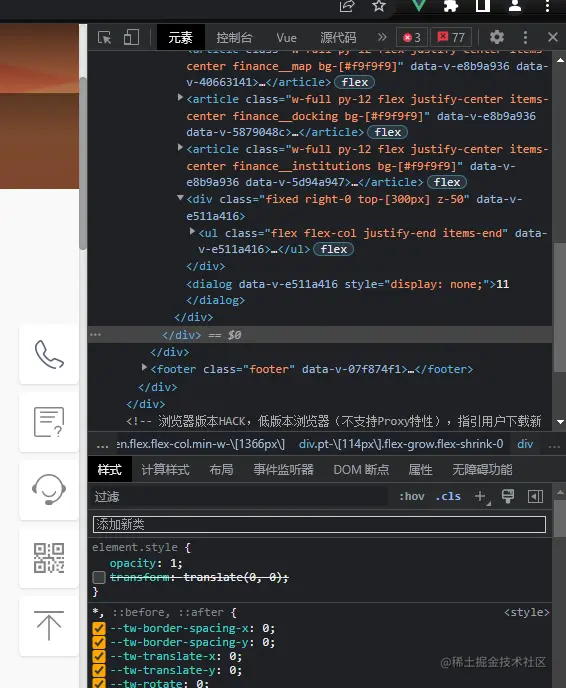Uncheck --tw-translate-x property
Image resolution: width=566 pixels, height=688 pixels.
pos(99,656)
